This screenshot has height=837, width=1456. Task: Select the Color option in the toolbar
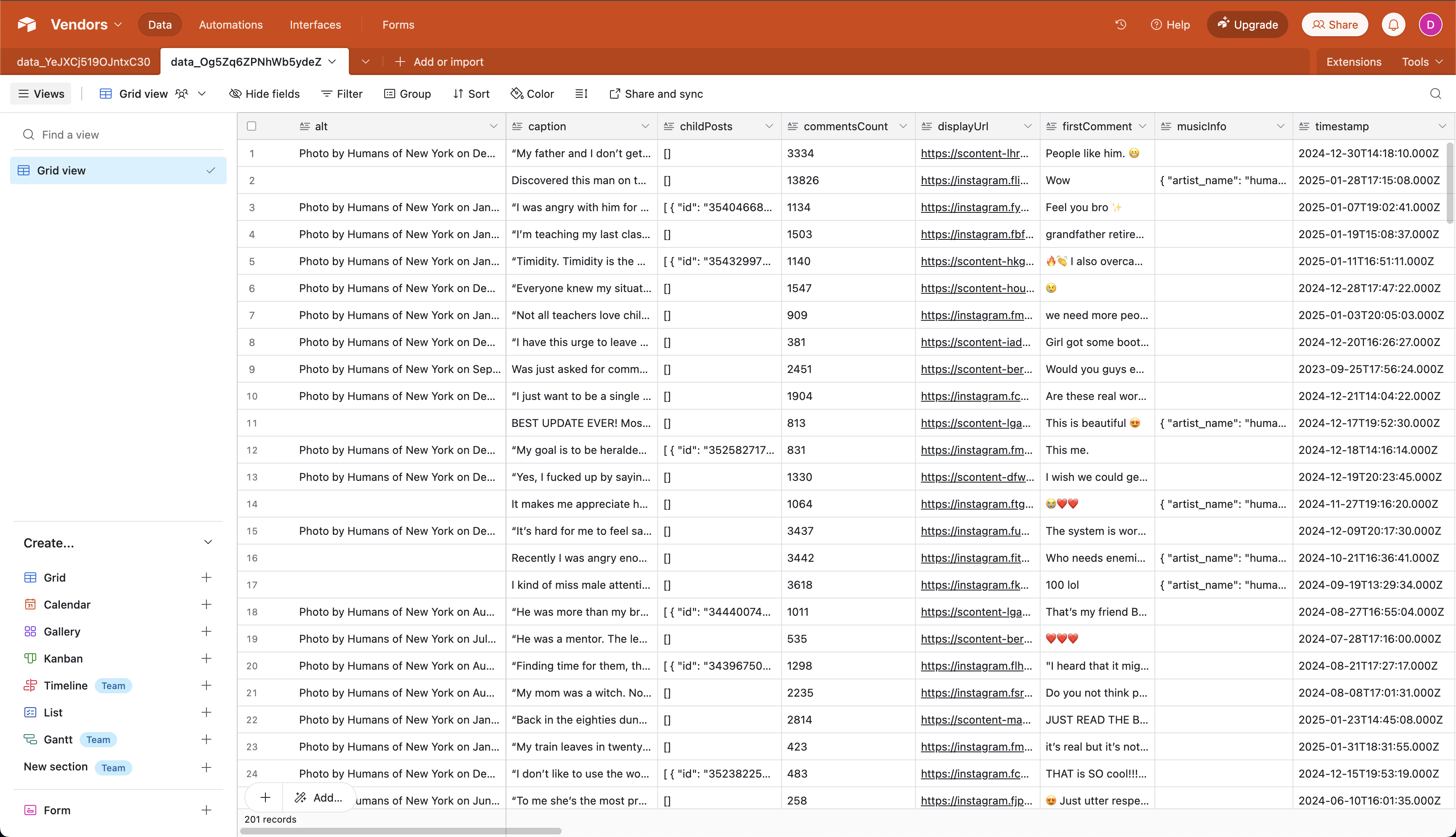532,93
